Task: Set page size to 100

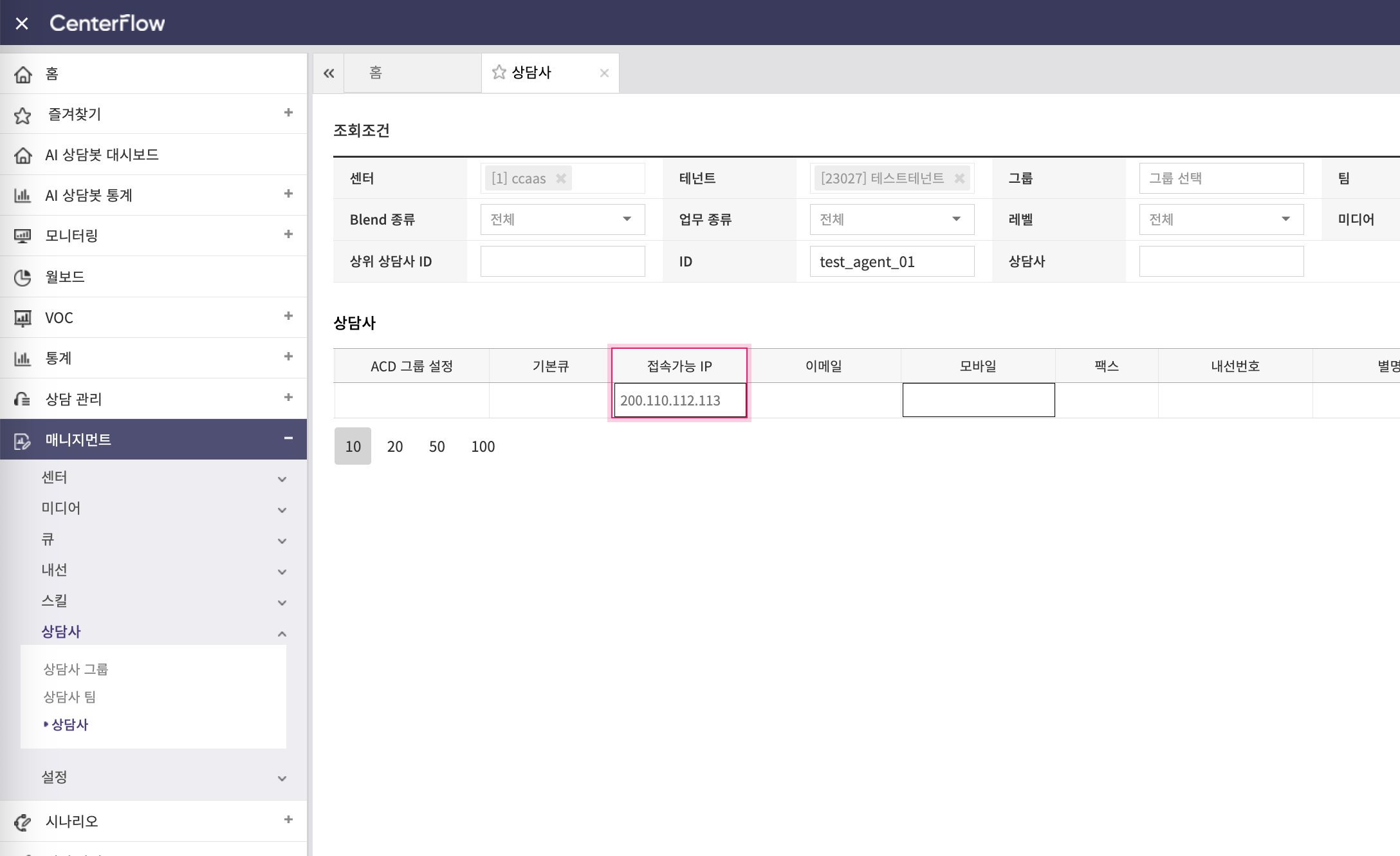Action: (483, 446)
